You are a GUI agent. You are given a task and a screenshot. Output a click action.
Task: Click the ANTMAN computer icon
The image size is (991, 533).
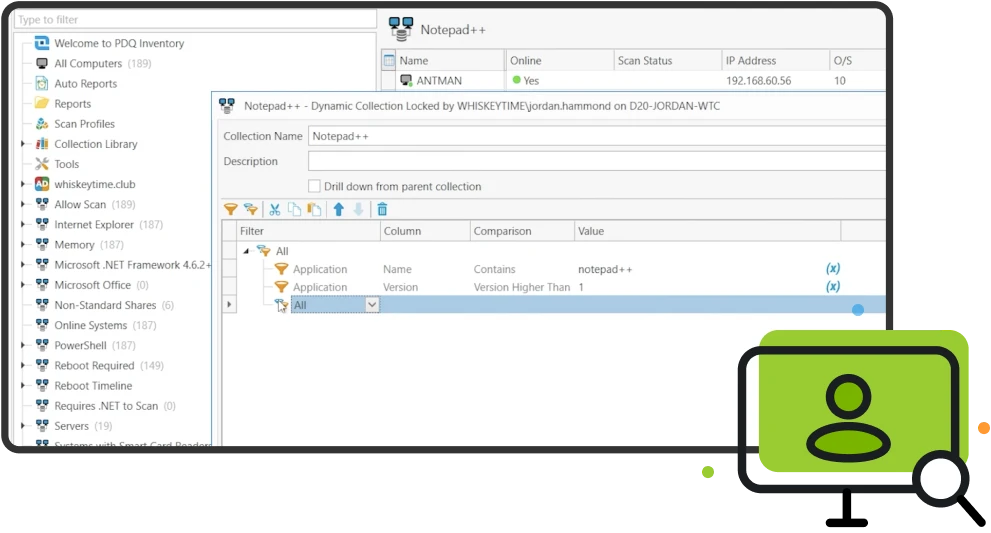[406, 80]
